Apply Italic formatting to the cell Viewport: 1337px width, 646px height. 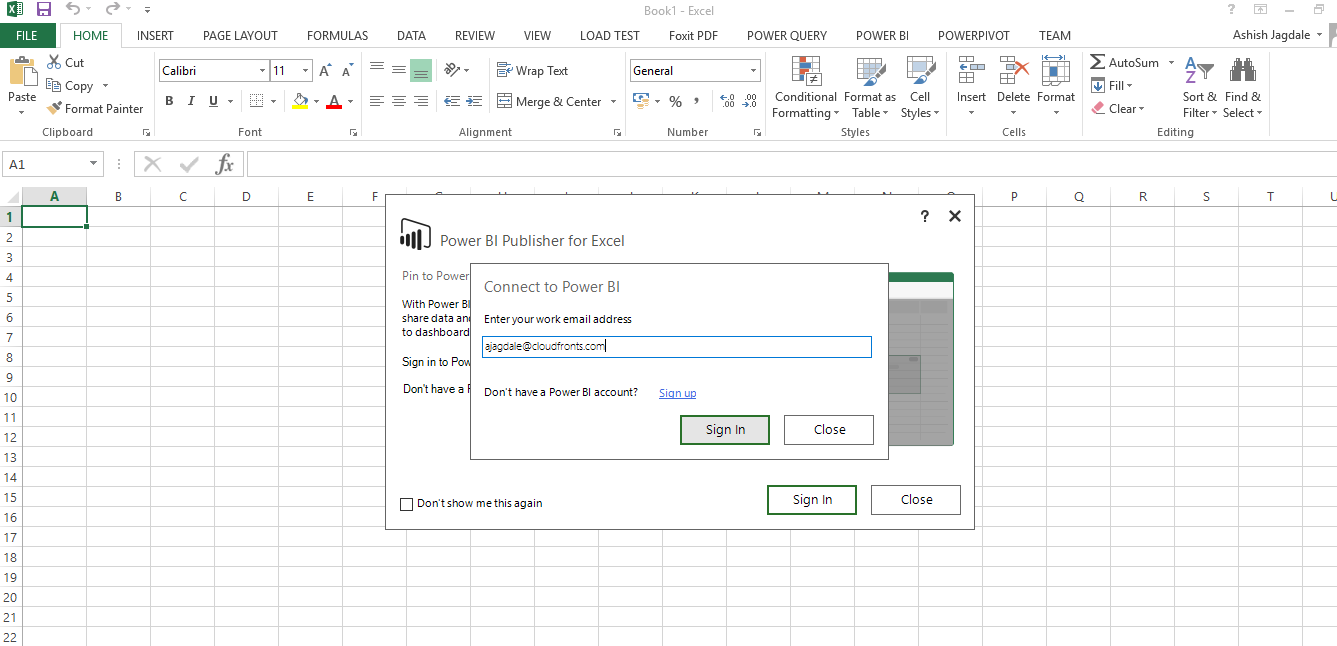click(191, 101)
